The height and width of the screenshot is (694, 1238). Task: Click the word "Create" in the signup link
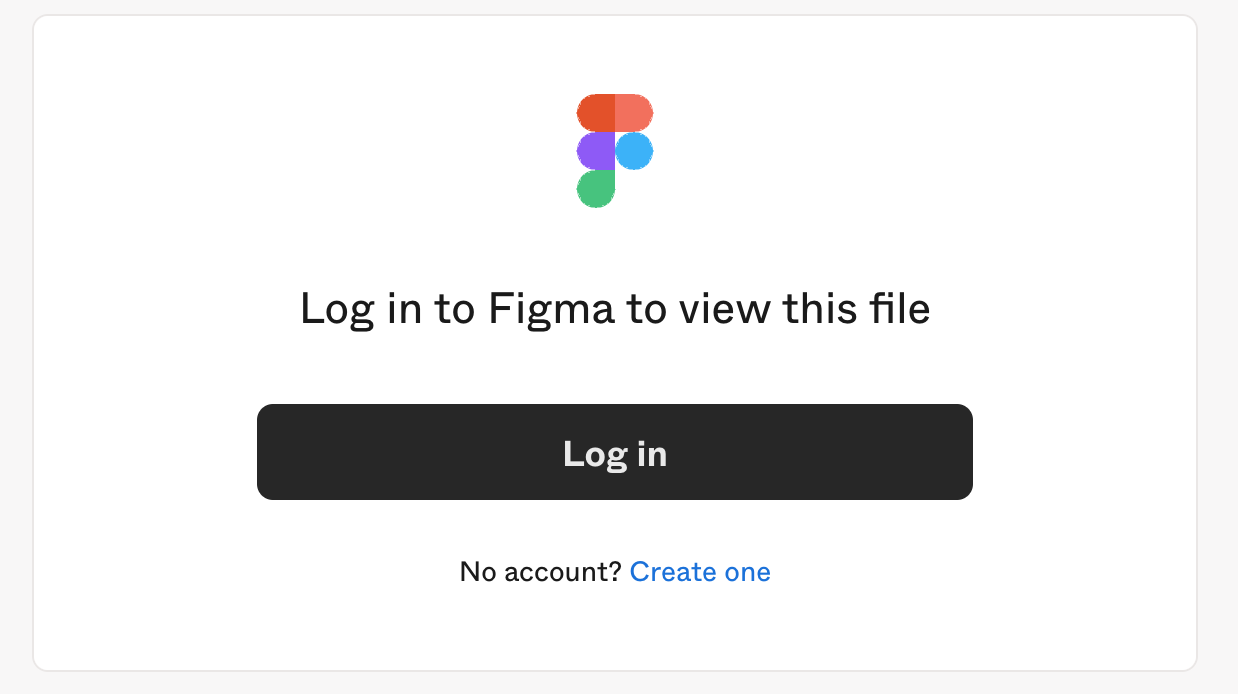pos(673,572)
